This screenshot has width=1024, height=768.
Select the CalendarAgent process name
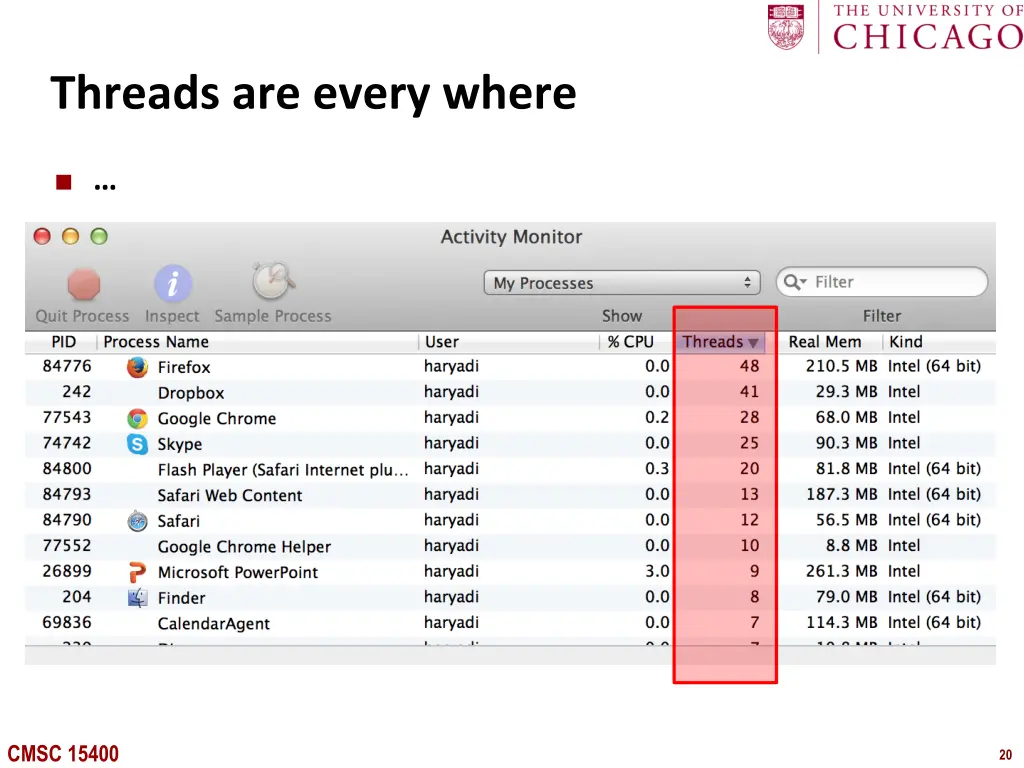pos(214,624)
